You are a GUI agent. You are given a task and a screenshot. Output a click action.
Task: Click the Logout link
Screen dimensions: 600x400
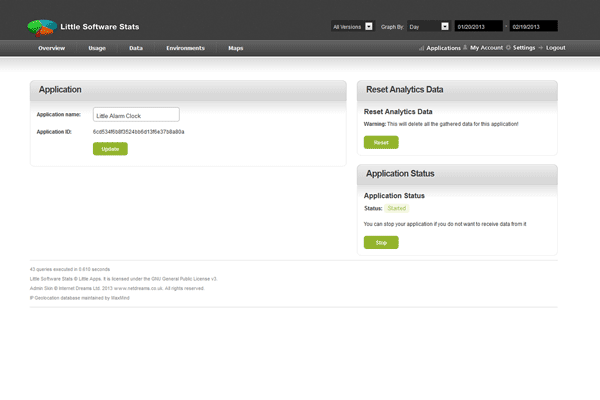555,48
